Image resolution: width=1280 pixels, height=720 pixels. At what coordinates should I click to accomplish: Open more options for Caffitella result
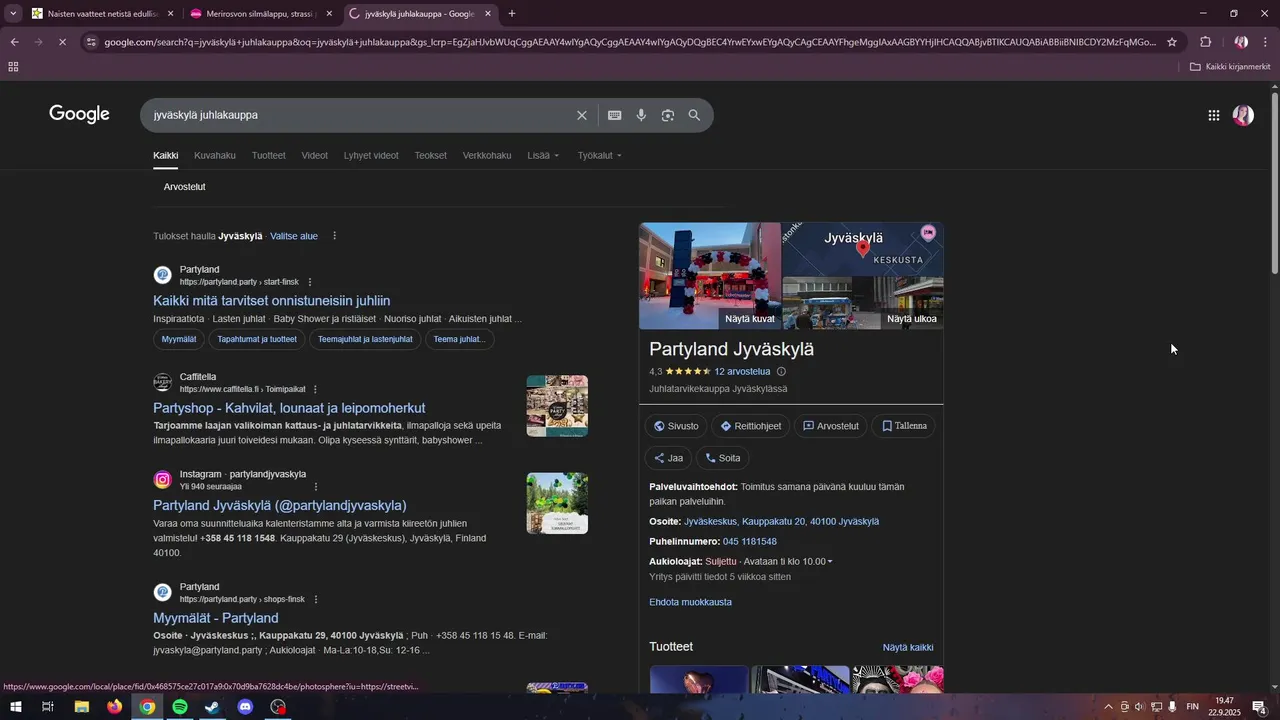tap(315, 389)
